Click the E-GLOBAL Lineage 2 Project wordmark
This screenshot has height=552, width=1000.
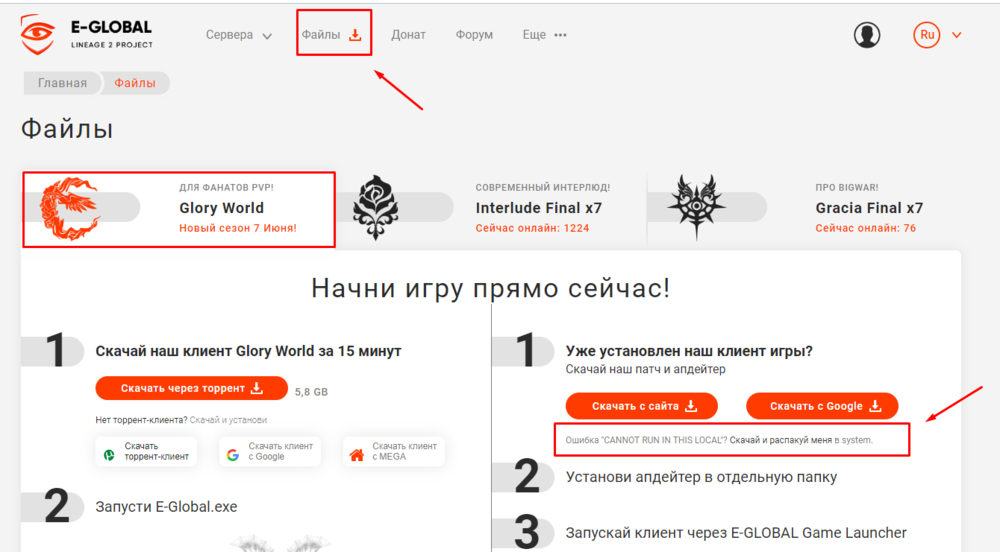112,34
